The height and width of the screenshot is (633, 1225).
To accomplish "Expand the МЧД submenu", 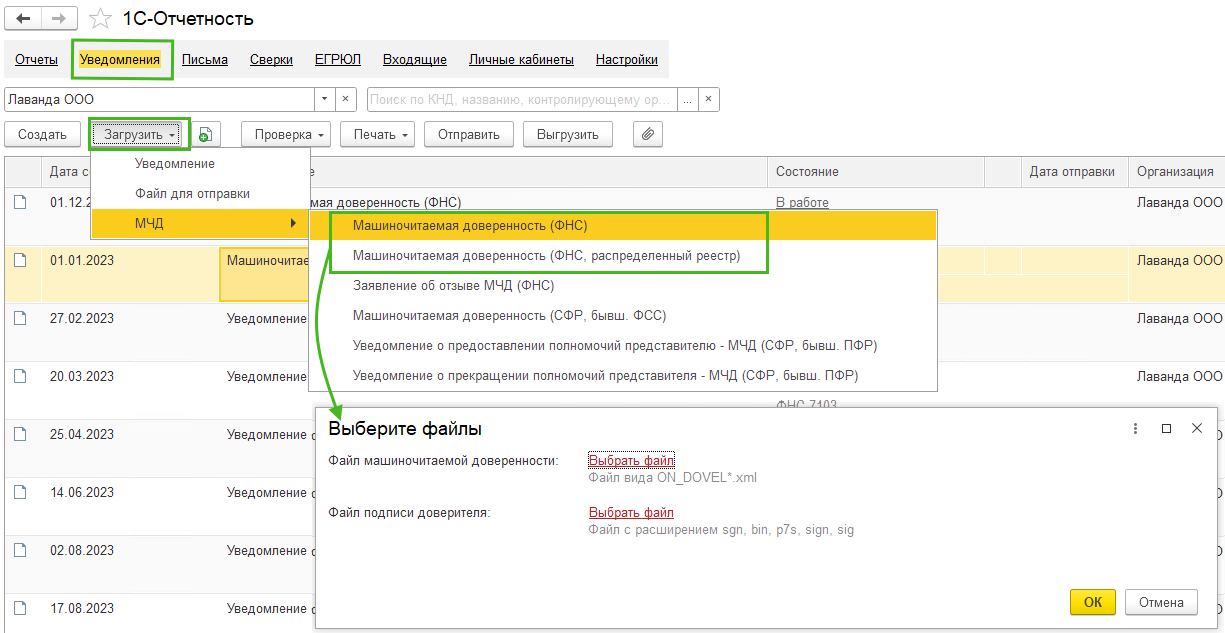I will [201, 223].
